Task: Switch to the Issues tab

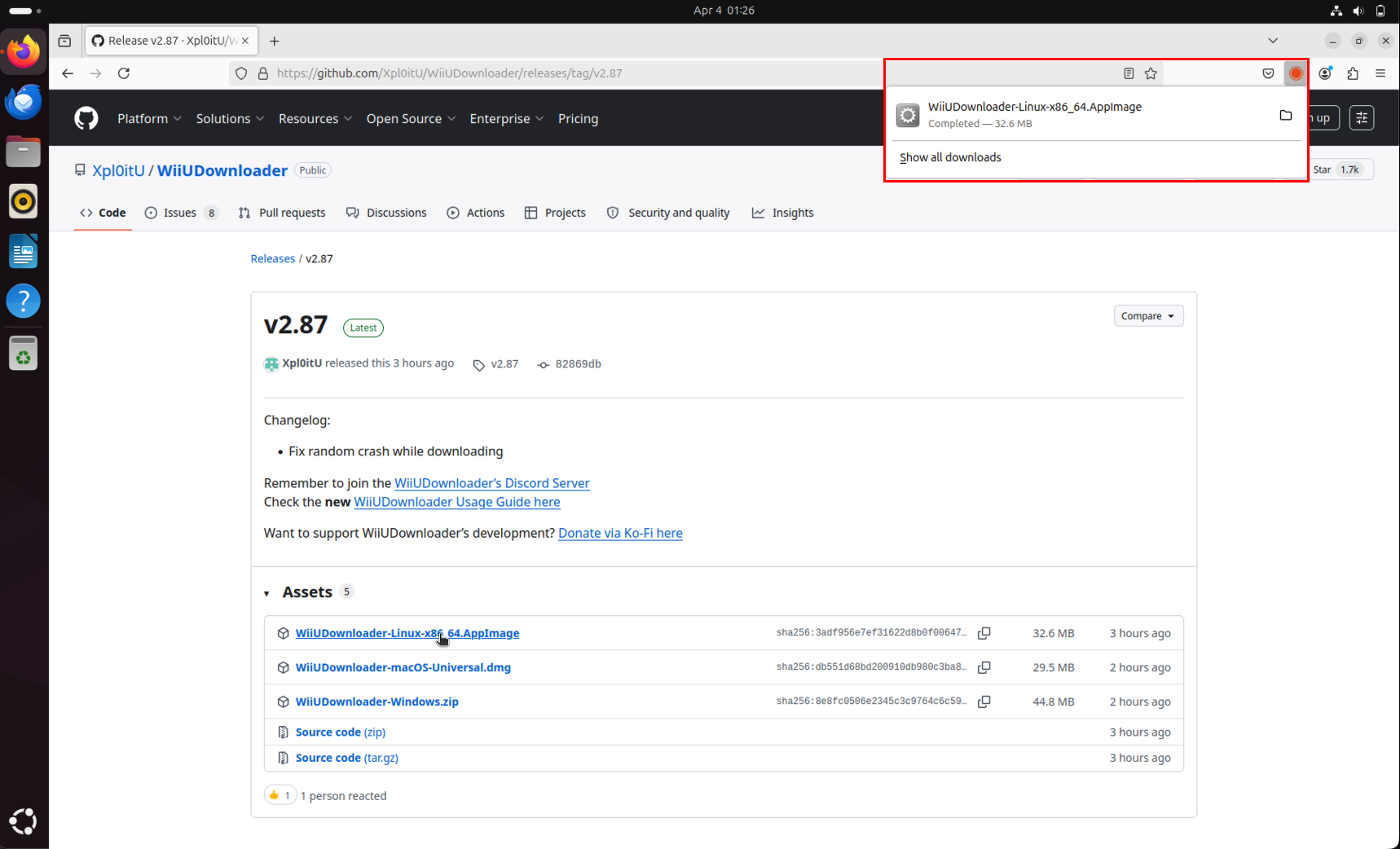Action: (x=181, y=213)
